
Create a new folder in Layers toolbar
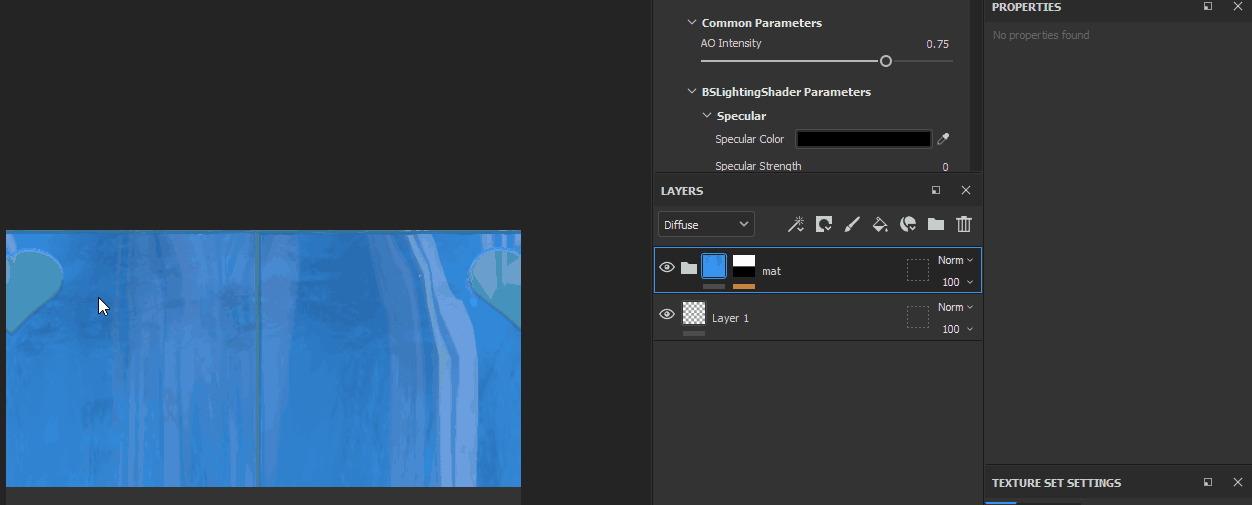[936, 225]
